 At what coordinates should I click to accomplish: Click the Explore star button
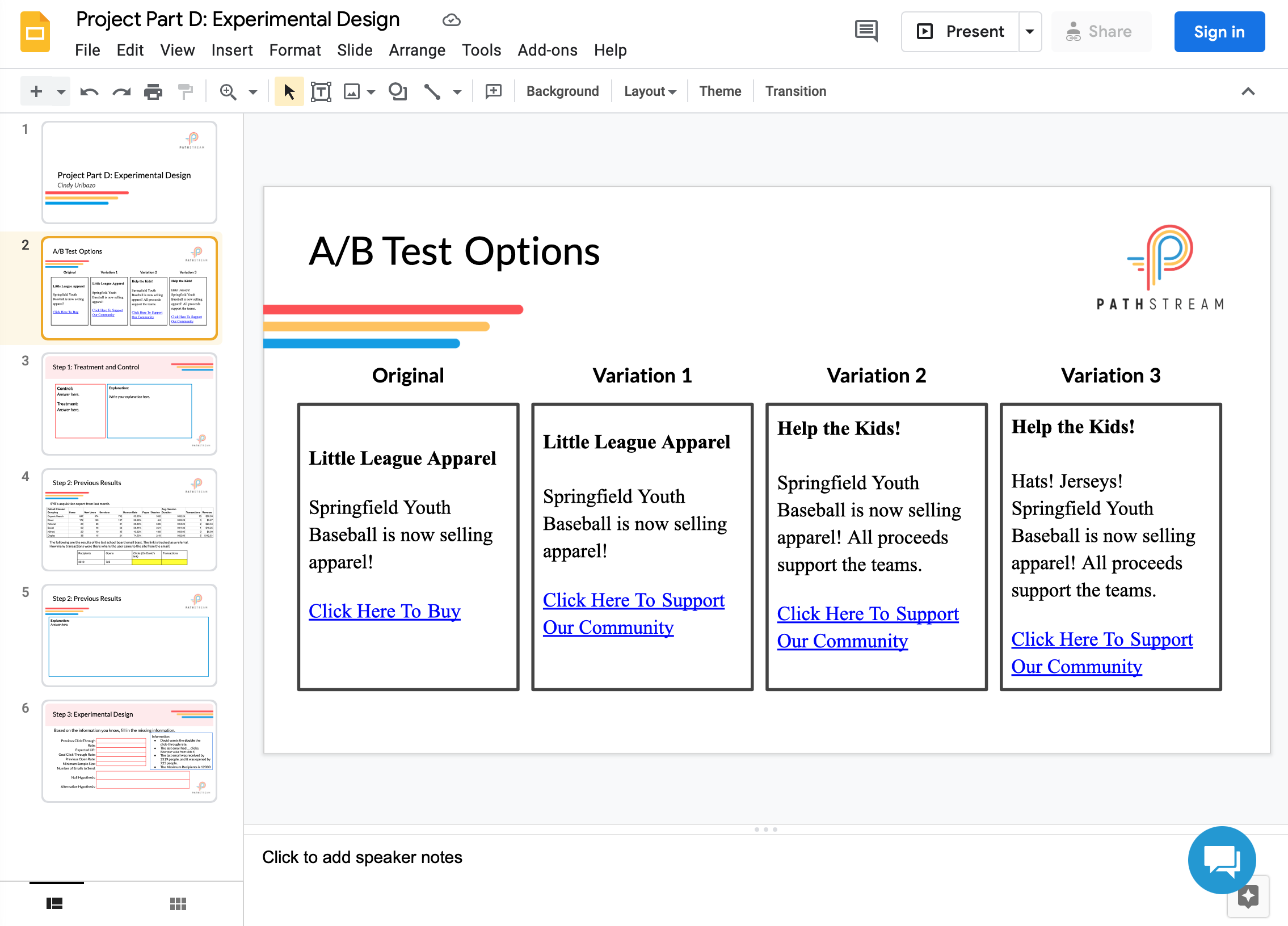pyautogui.click(x=1248, y=896)
